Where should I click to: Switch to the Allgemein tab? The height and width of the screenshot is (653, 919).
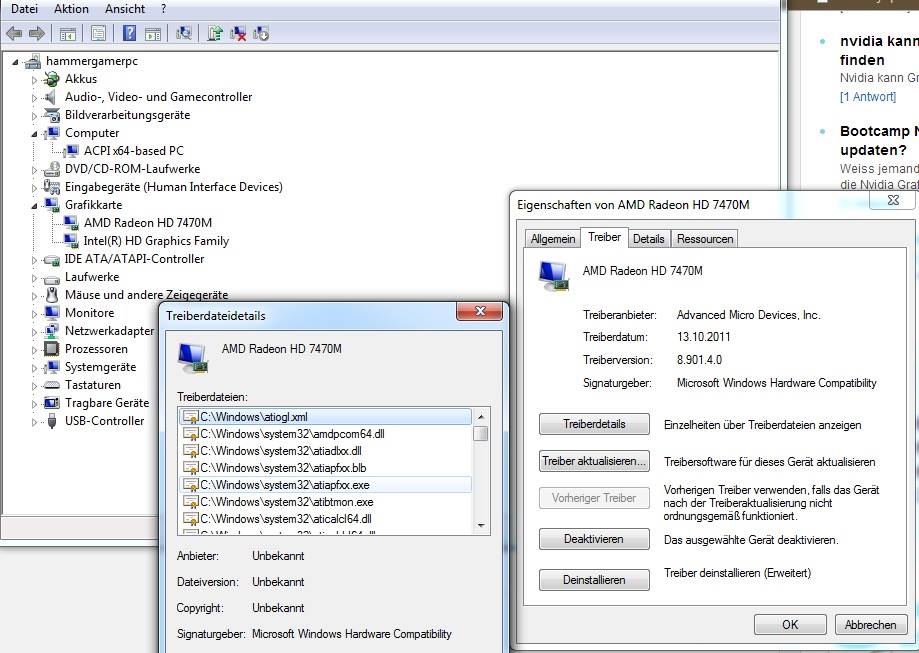(x=553, y=239)
